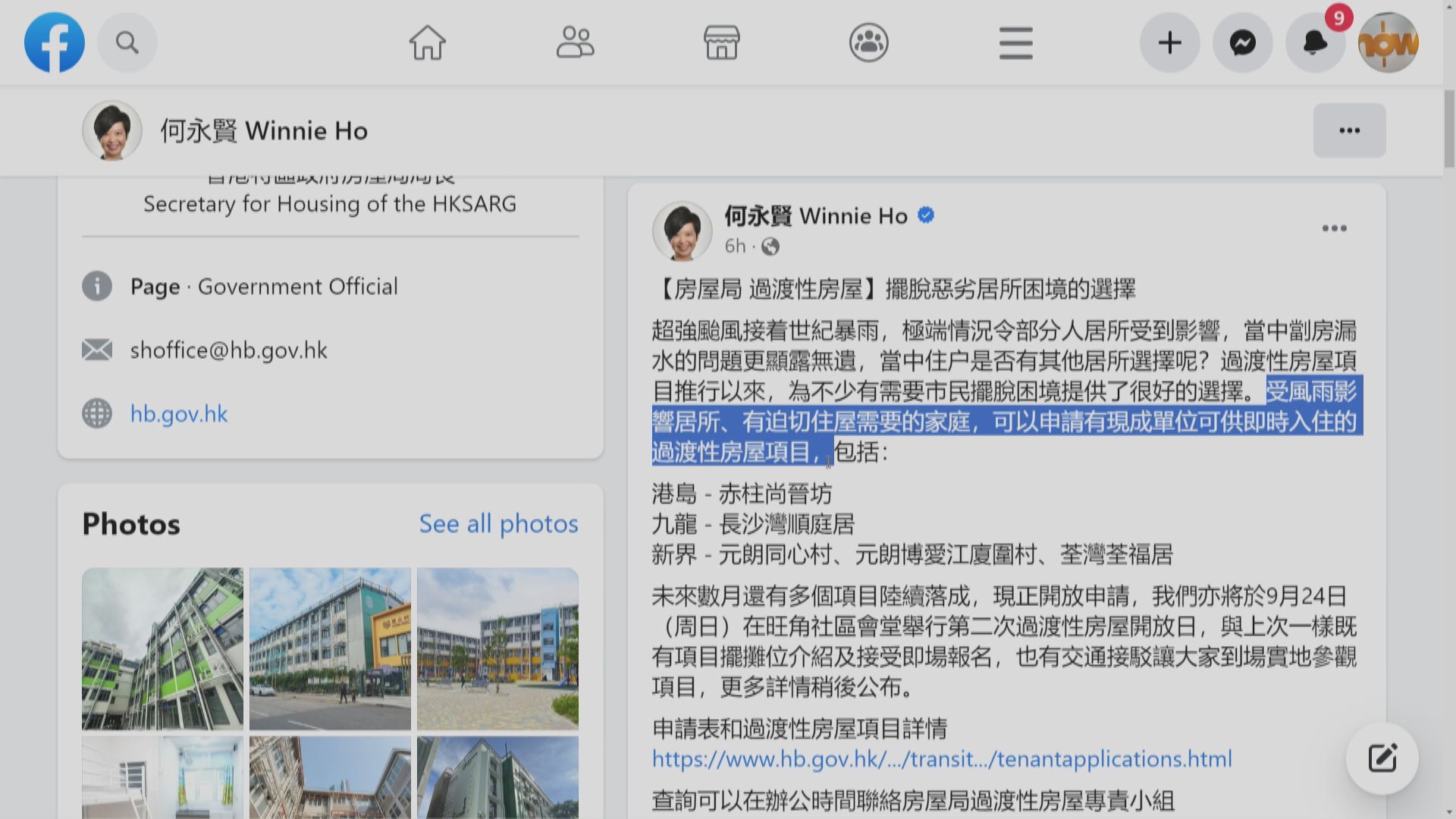Click the shoffice@hb.gov.hk email entry

228,350
